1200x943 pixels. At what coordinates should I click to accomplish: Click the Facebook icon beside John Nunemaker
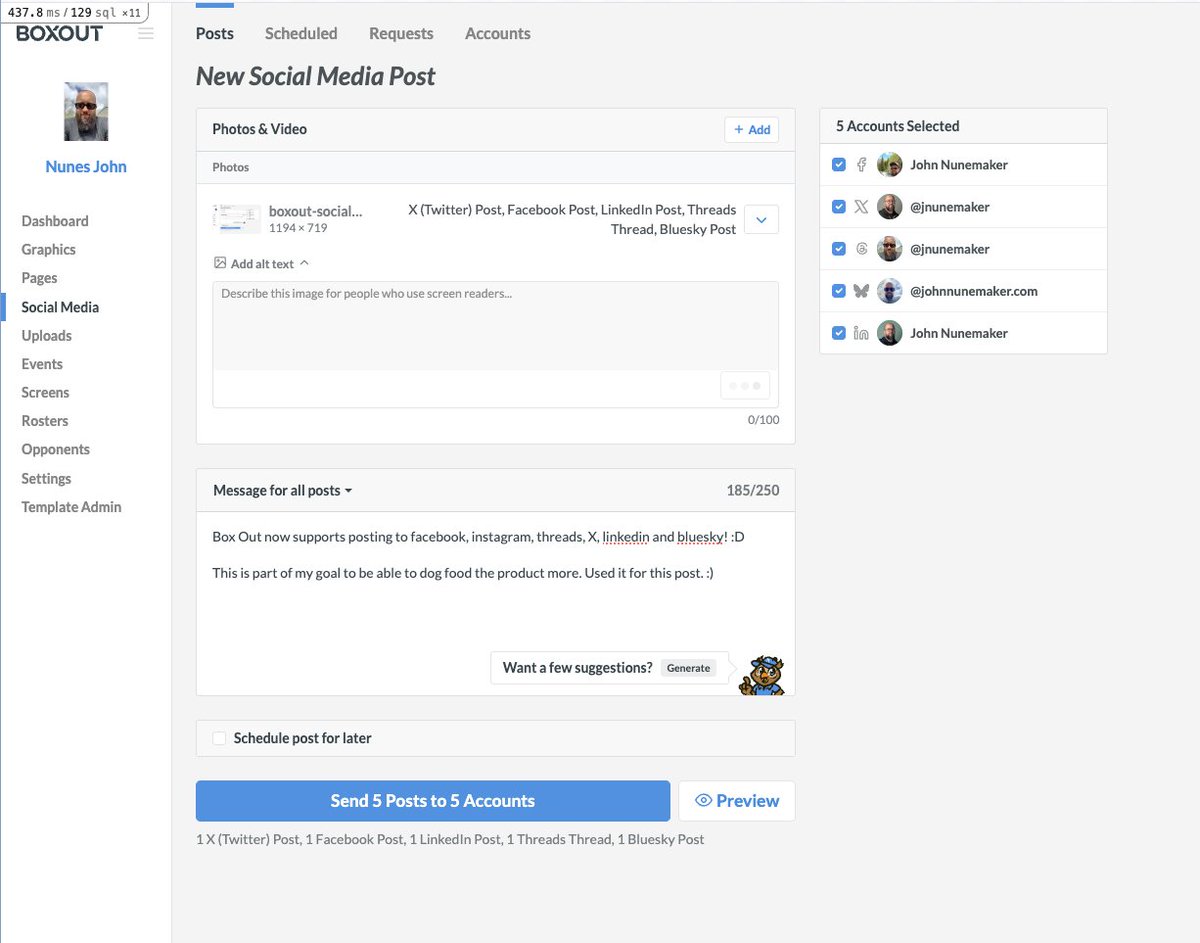[861, 165]
